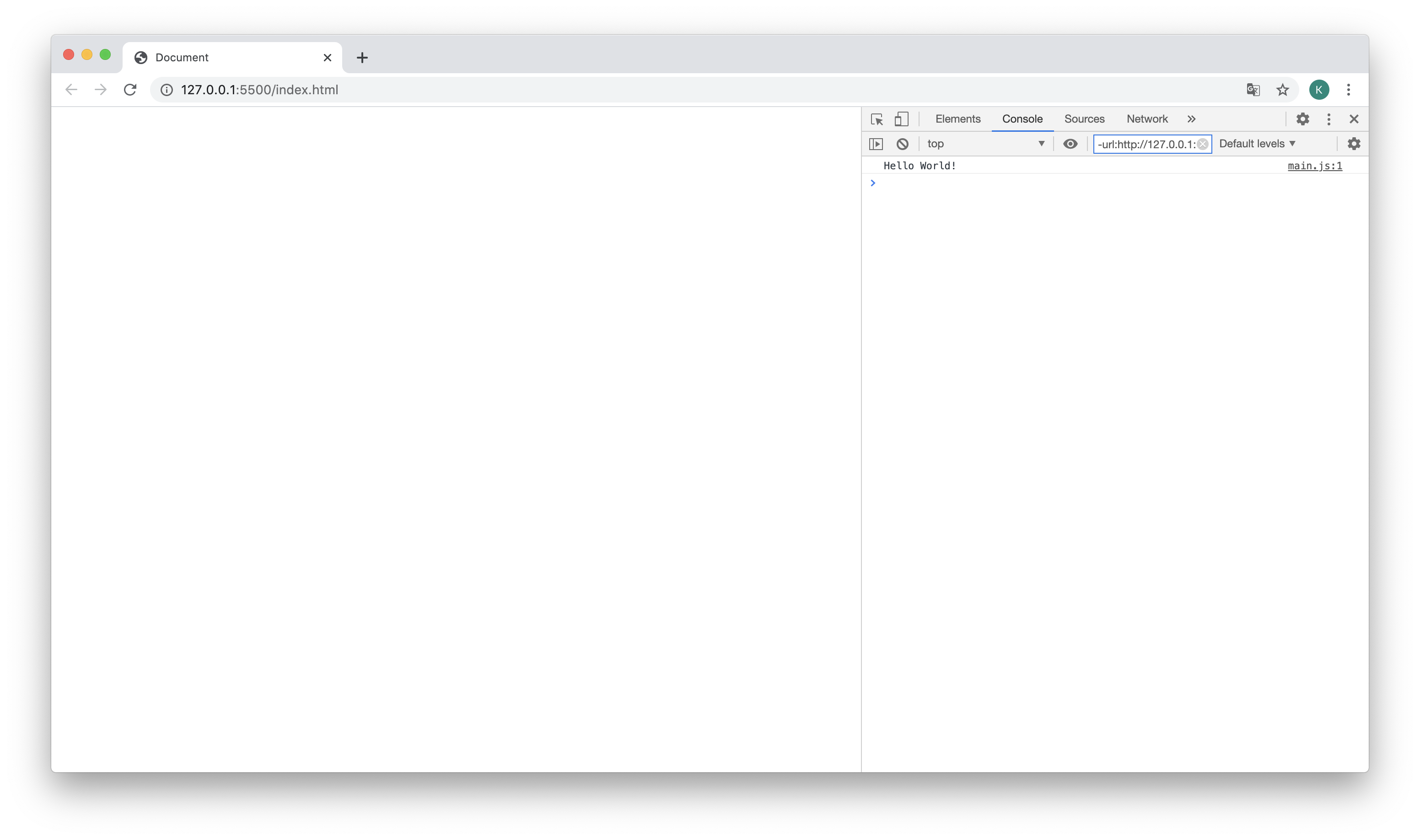
Task: Switch to the Console tab
Action: (x=1022, y=119)
